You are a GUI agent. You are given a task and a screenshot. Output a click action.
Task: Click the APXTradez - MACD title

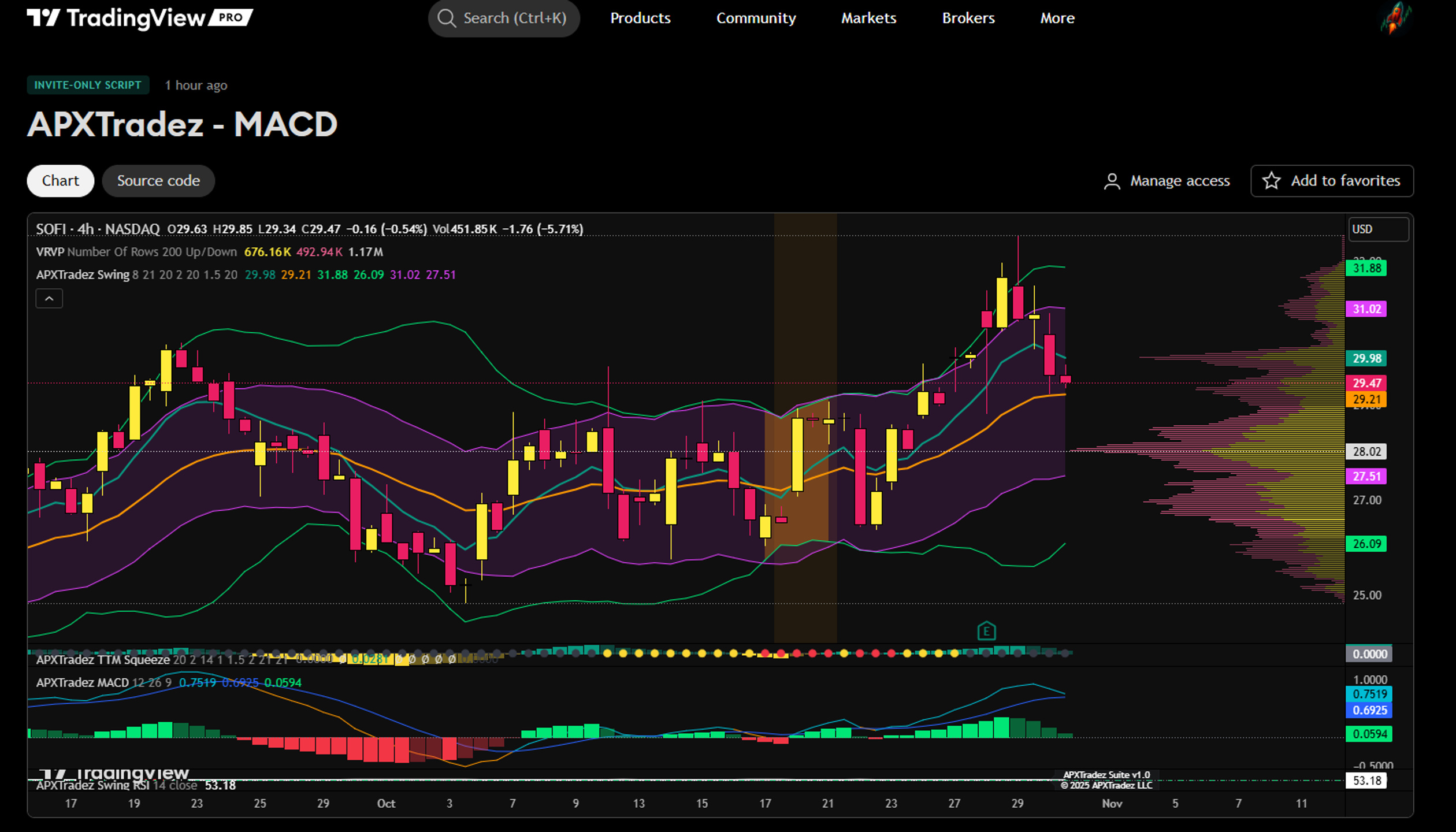pyautogui.click(x=183, y=124)
